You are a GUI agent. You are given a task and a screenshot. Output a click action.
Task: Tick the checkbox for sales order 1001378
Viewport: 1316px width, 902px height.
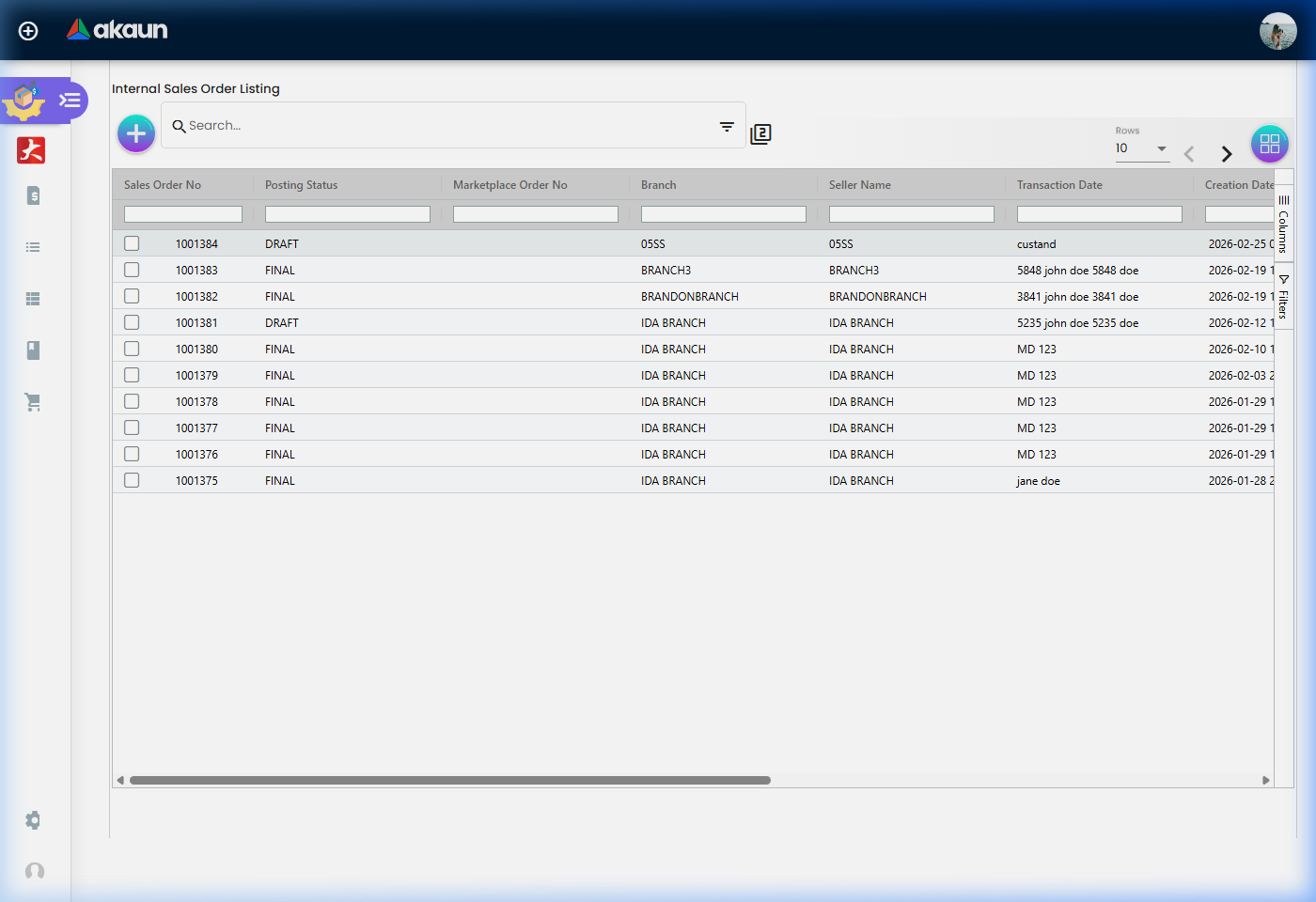(131, 400)
